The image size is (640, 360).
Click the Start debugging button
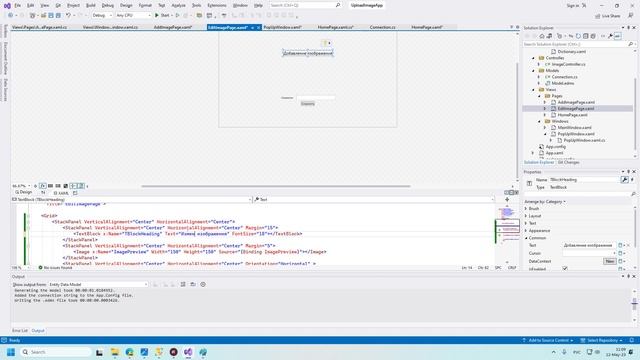[162, 16]
